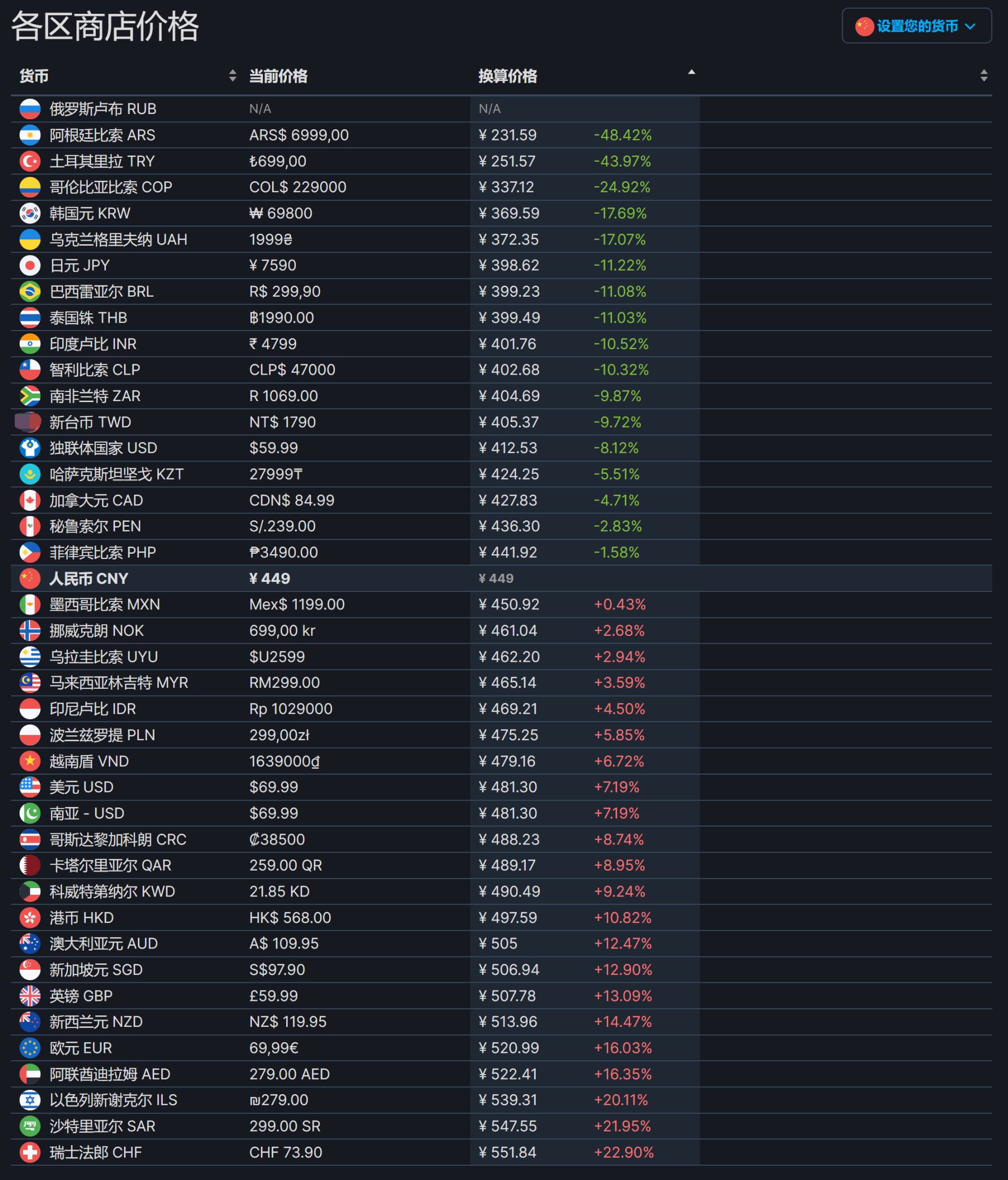This screenshot has height=1180, width=1008.
Task: Click the sort arrows on the last column
Action: click(984, 76)
